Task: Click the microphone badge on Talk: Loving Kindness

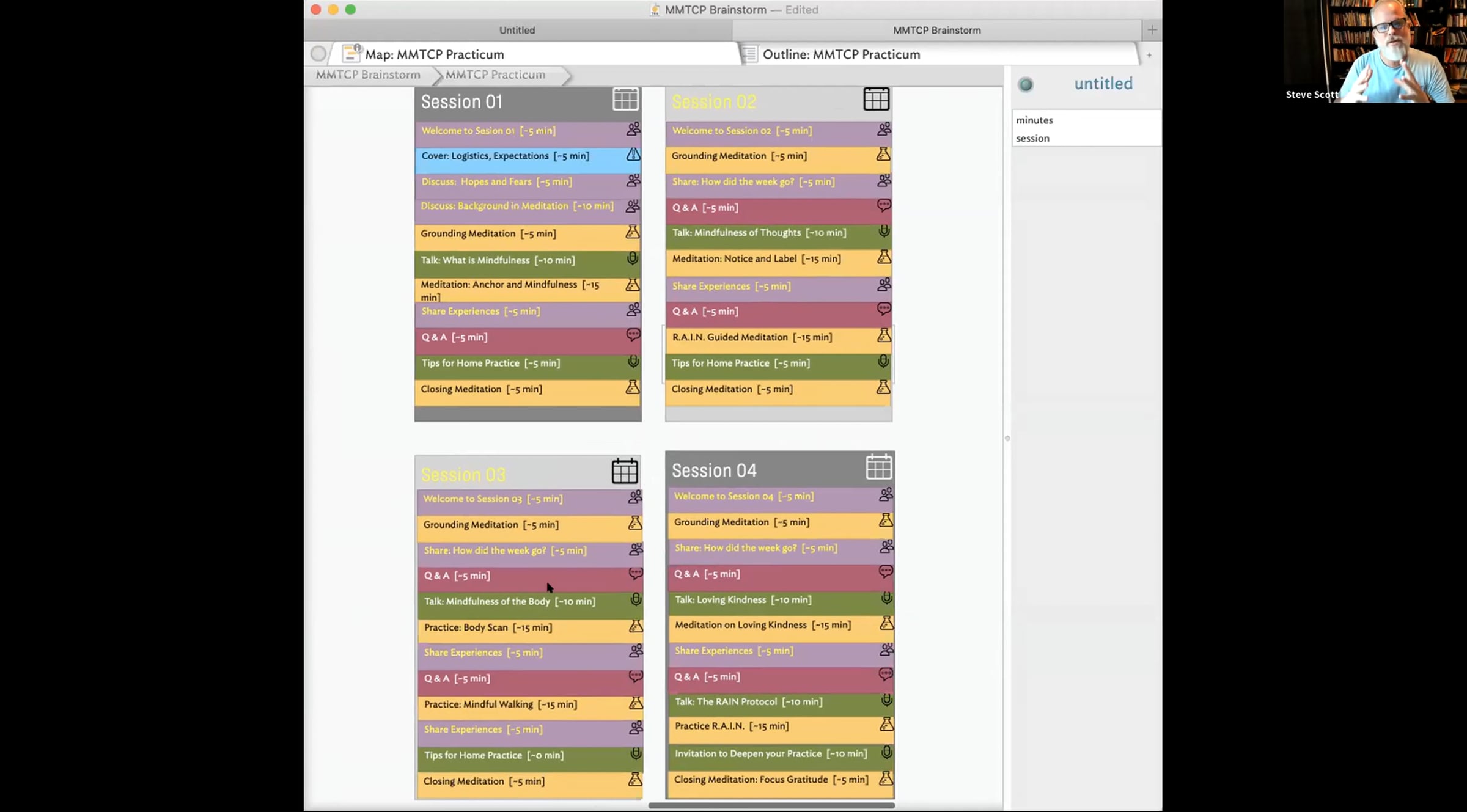Action: (886, 598)
